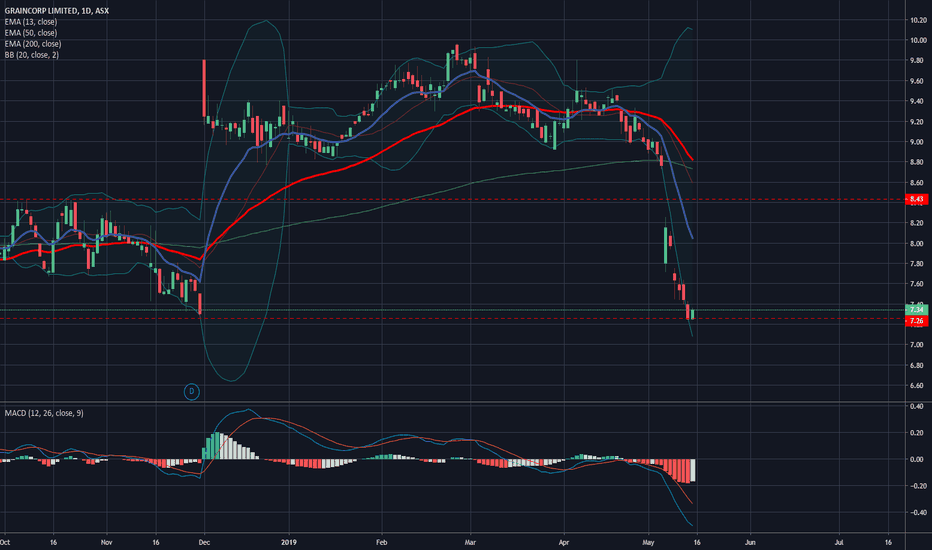
Task: Click the 0.00 MACD axis label
Action: (x=918, y=460)
